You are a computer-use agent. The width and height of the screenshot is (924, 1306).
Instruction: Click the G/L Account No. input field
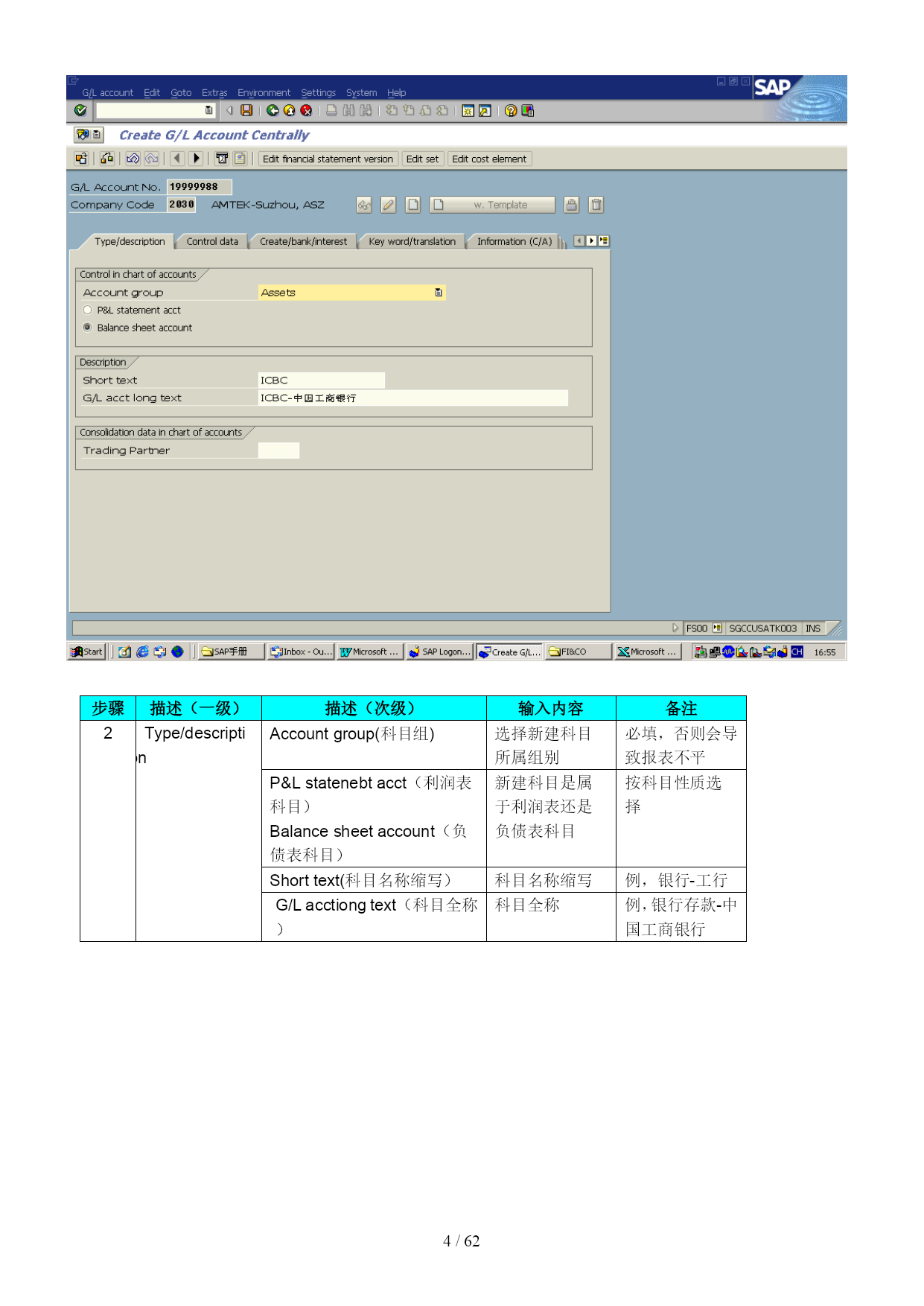click(x=199, y=187)
